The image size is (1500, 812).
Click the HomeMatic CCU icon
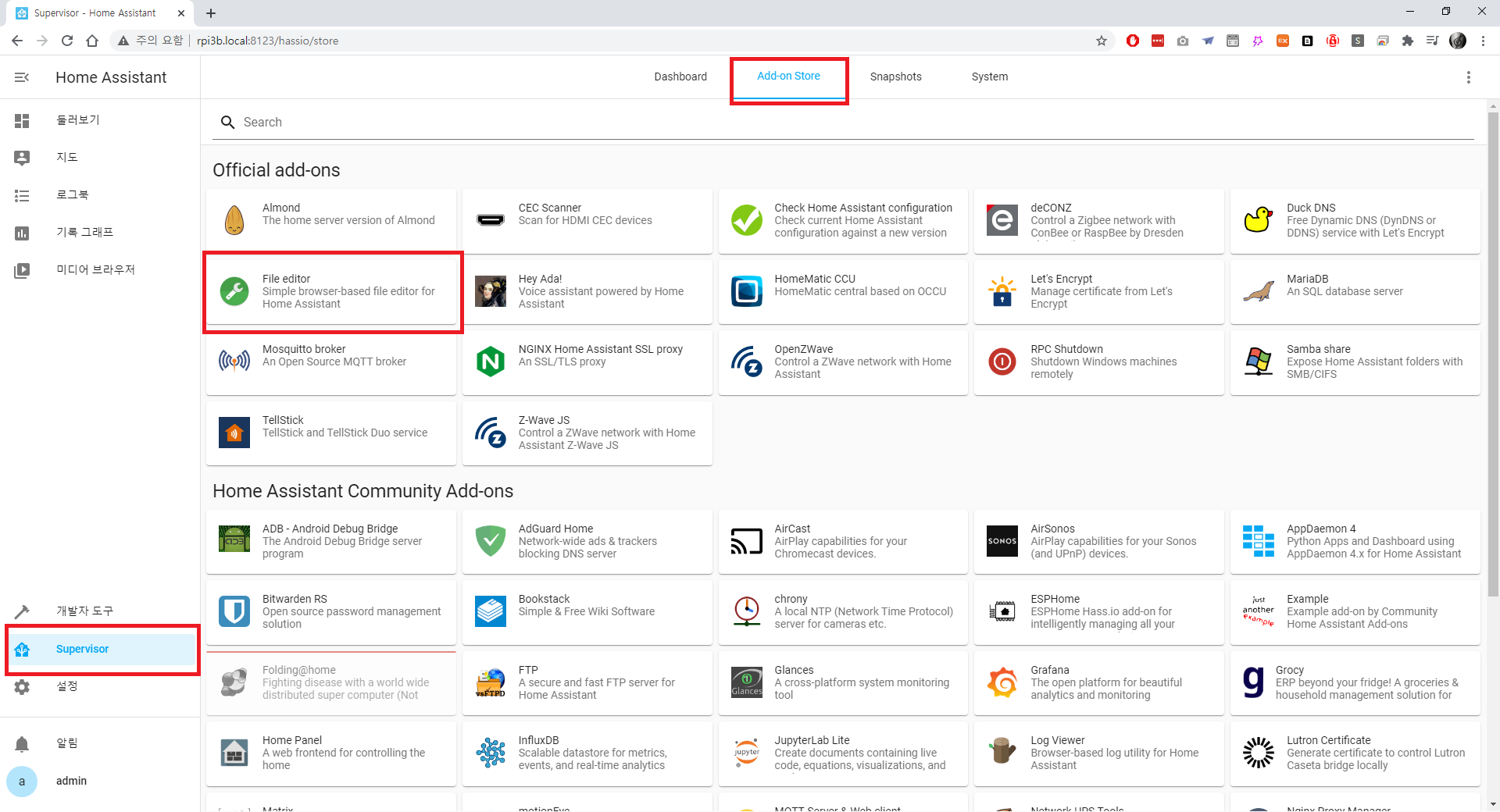pyautogui.click(x=747, y=291)
